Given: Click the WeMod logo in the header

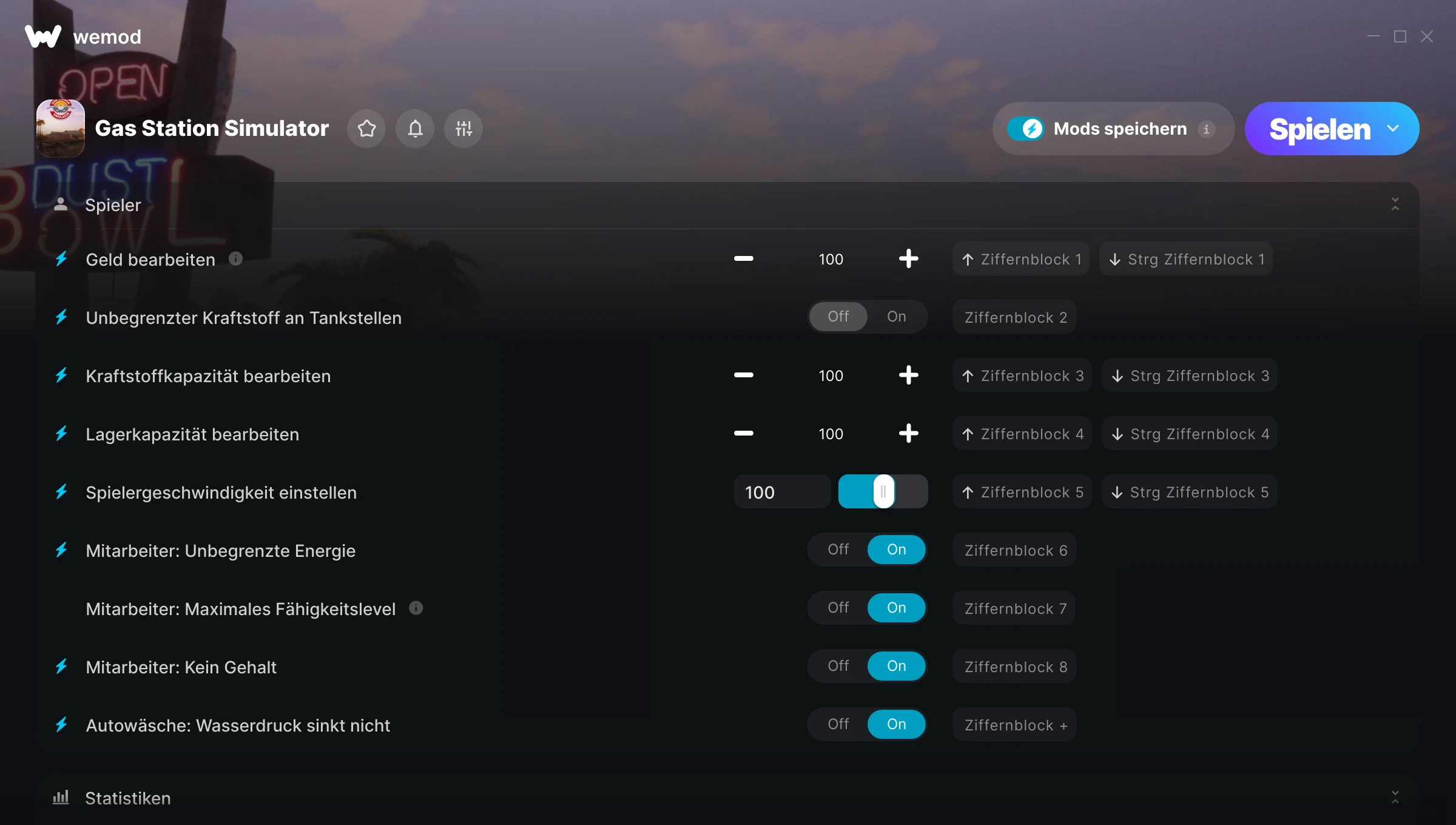Looking at the screenshot, I should [43, 36].
